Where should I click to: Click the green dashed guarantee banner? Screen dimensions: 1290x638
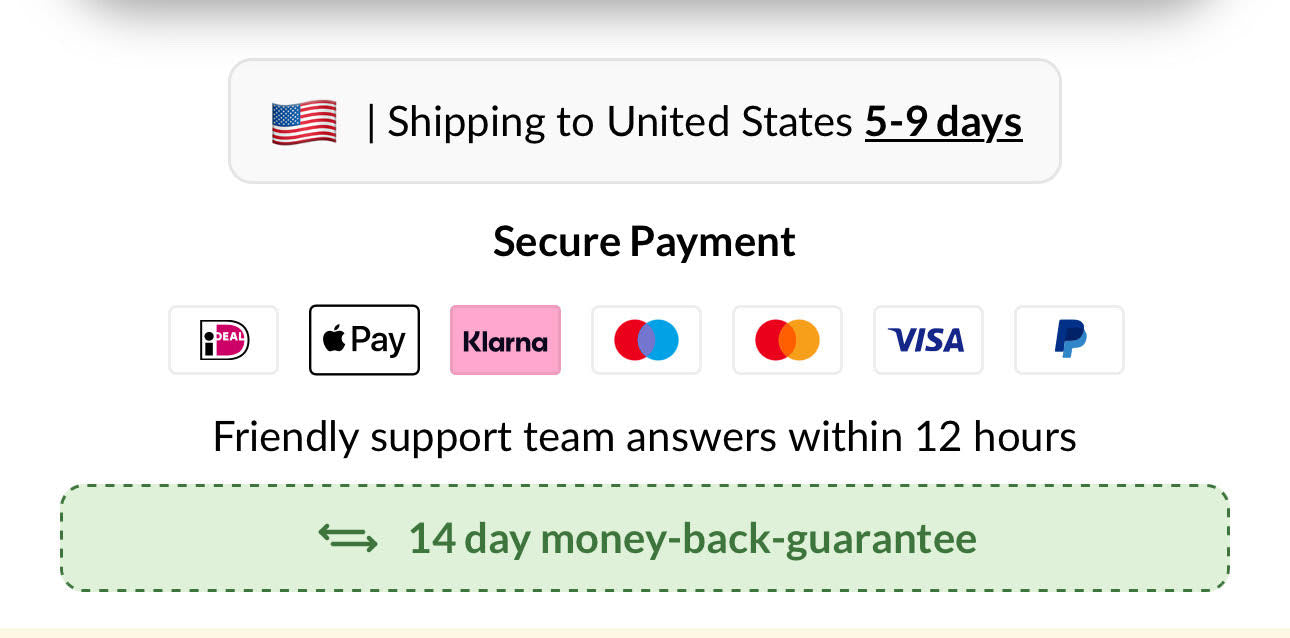pyautogui.click(x=1100, y=539)
